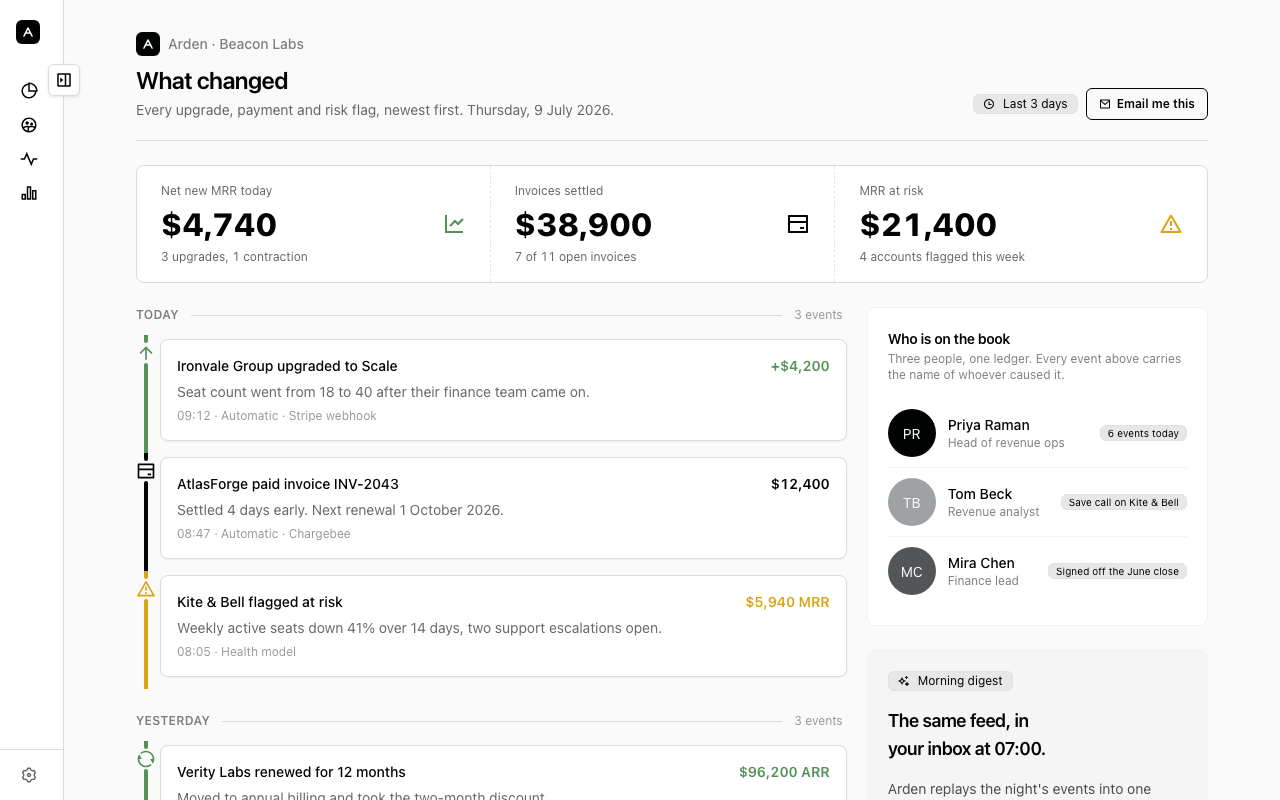Open the Last 3 days range selector
1280x800 pixels.
1025,104
